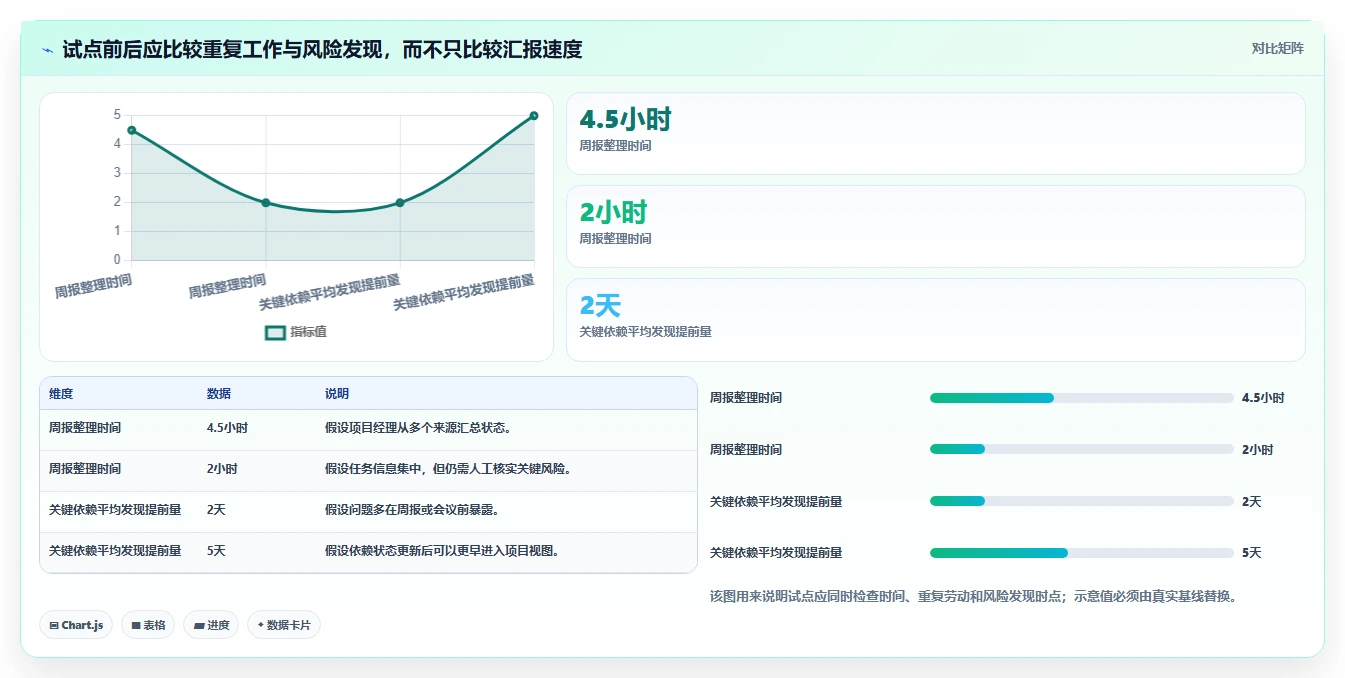Viewport: 1345px width, 678px height.
Task: Select the 进度 tag chip
Action: tap(211, 625)
